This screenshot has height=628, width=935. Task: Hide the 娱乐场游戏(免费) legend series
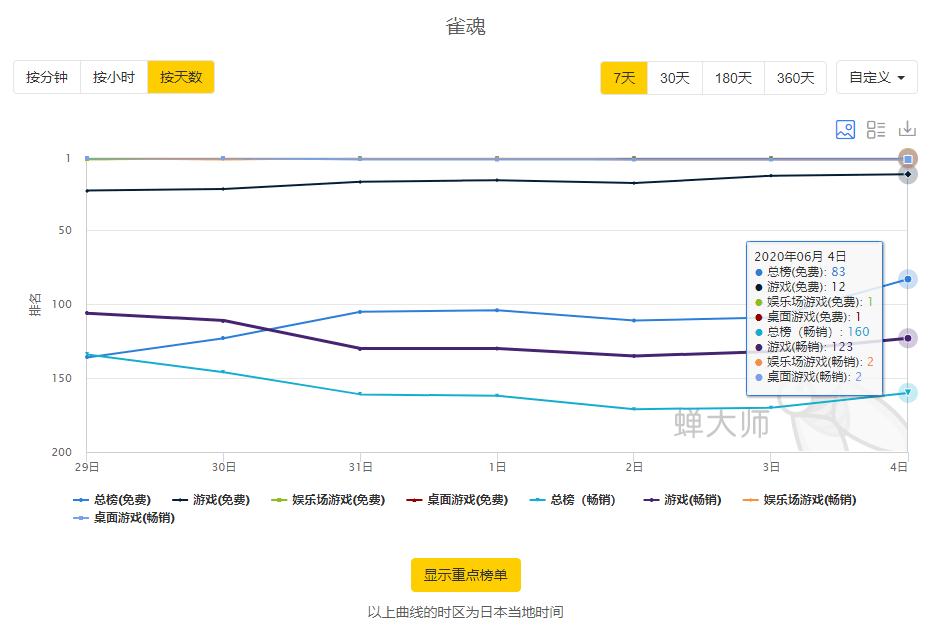coord(328,500)
